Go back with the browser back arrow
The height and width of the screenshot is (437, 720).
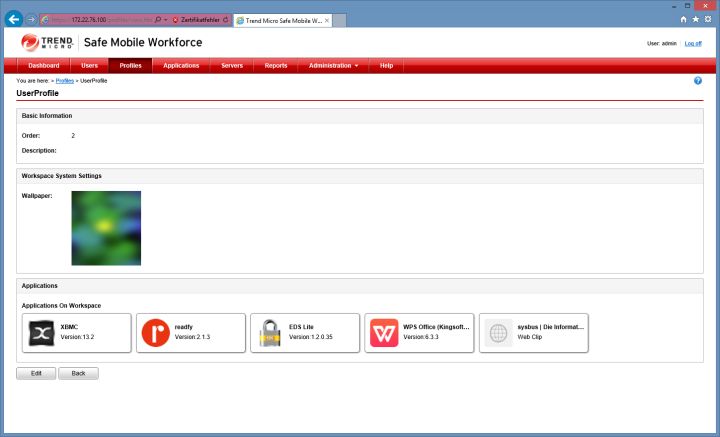point(14,18)
